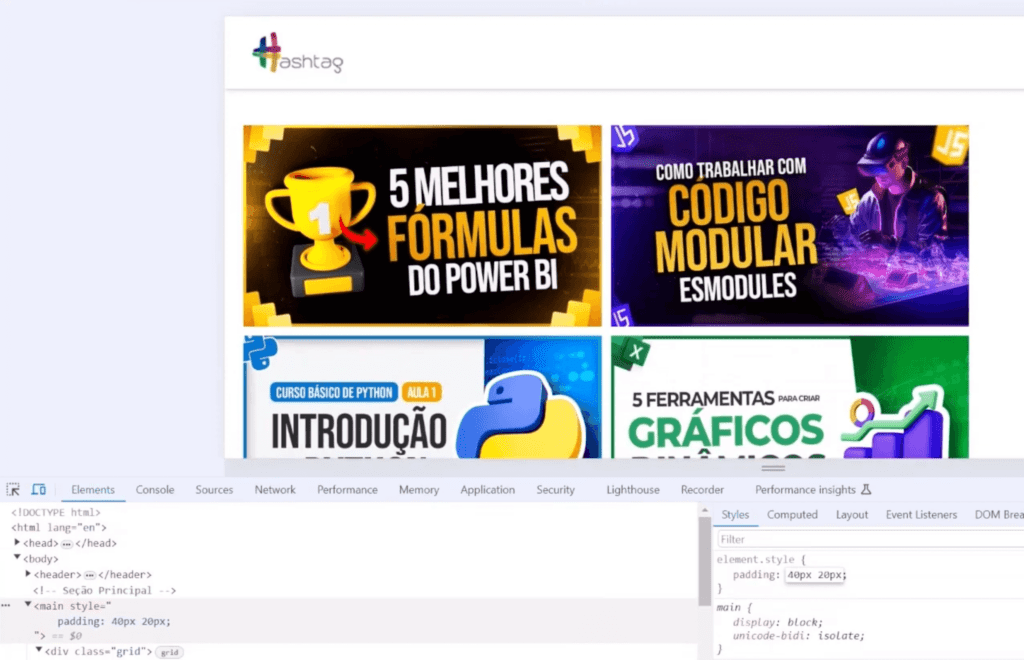
Task: Open the Network panel tab
Action: pyautogui.click(x=274, y=490)
